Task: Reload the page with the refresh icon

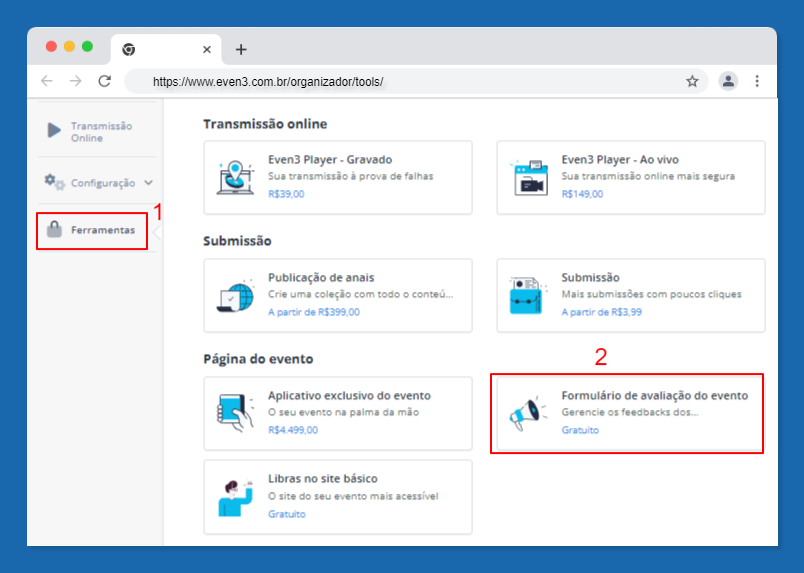Action: point(105,81)
